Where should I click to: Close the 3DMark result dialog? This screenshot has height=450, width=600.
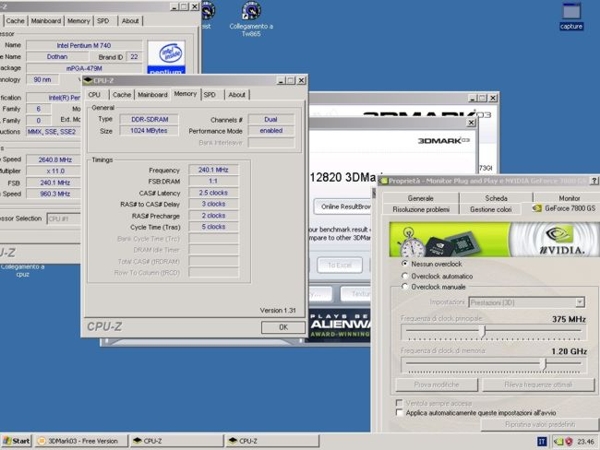(471, 122)
